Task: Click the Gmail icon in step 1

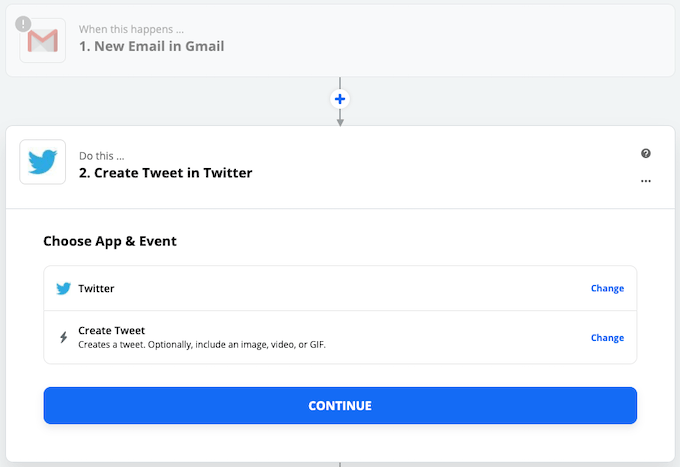Action: coord(43,40)
